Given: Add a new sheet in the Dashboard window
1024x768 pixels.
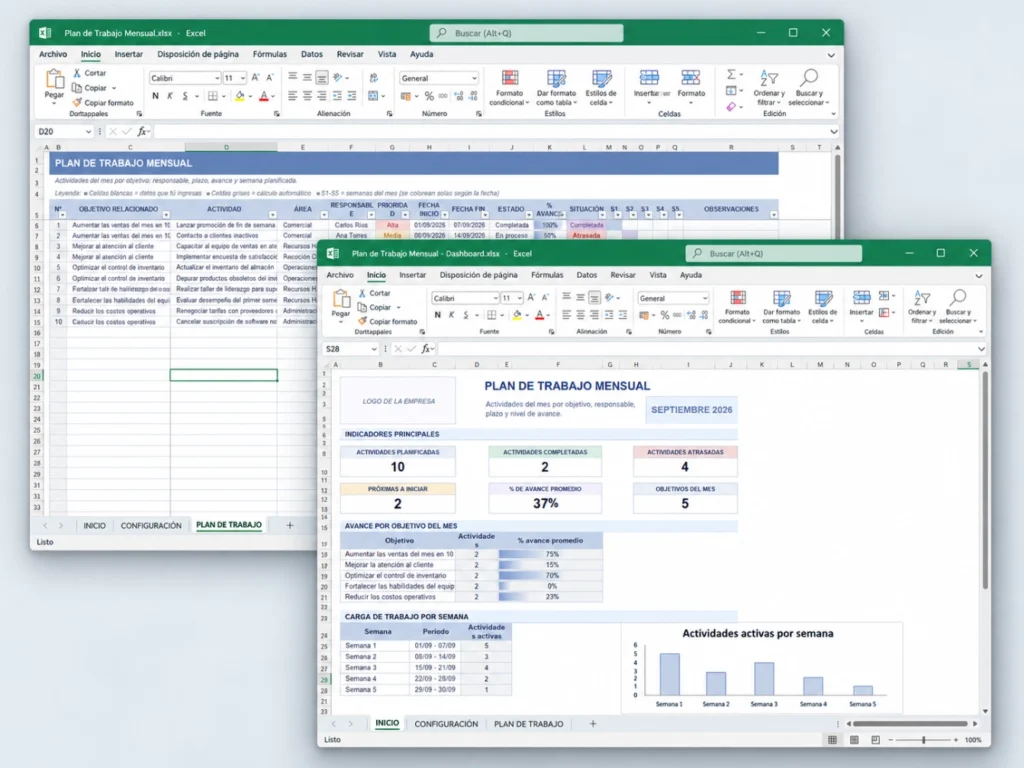Looking at the screenshot, I should point(593,724).
